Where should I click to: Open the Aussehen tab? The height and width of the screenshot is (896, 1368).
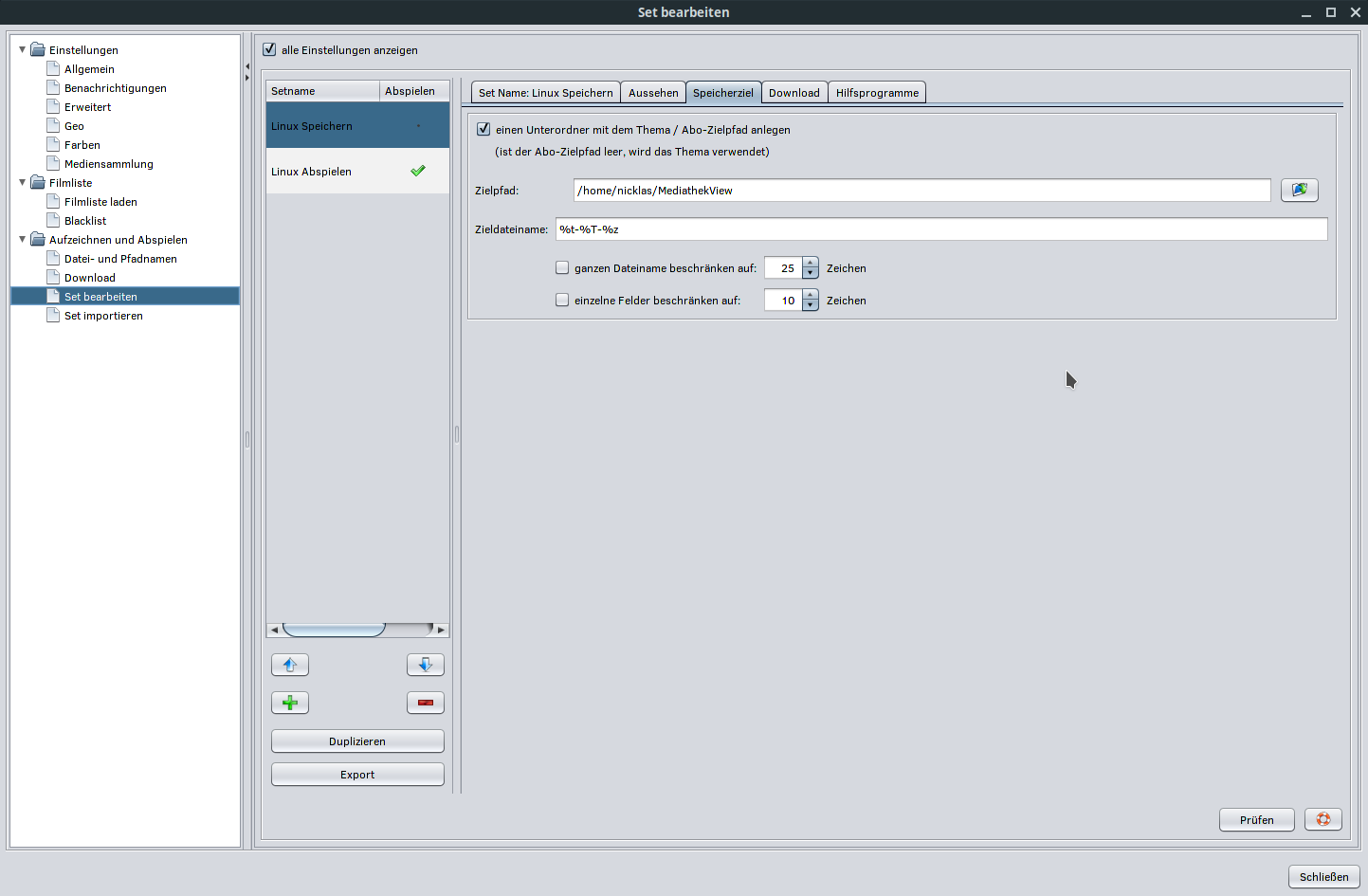(x=653, y=93)
